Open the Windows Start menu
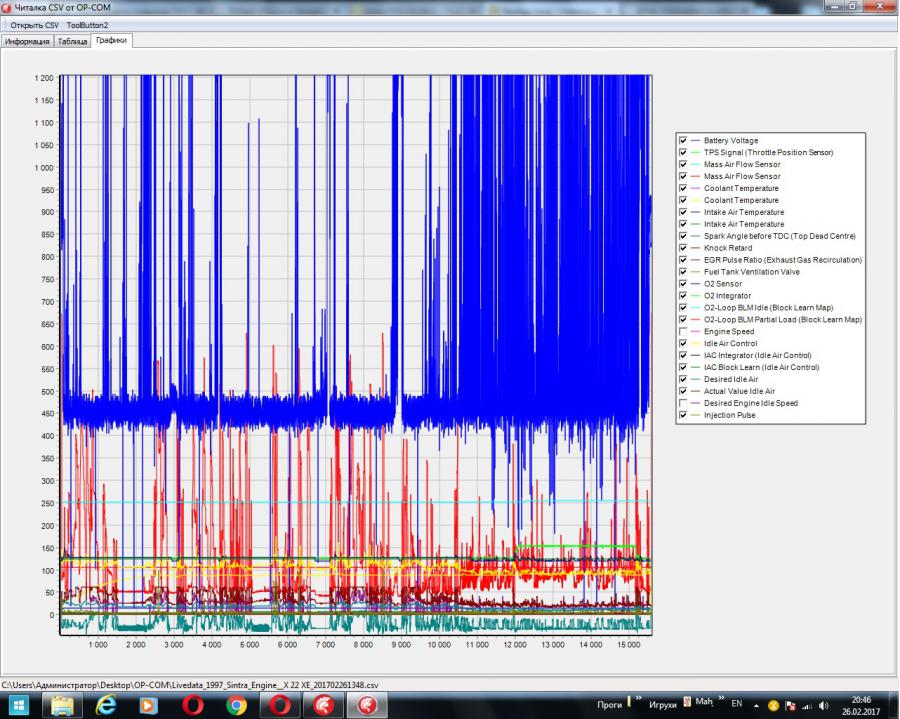The width and height of the screenshot is (900, 719). click(x=20, y=706)
